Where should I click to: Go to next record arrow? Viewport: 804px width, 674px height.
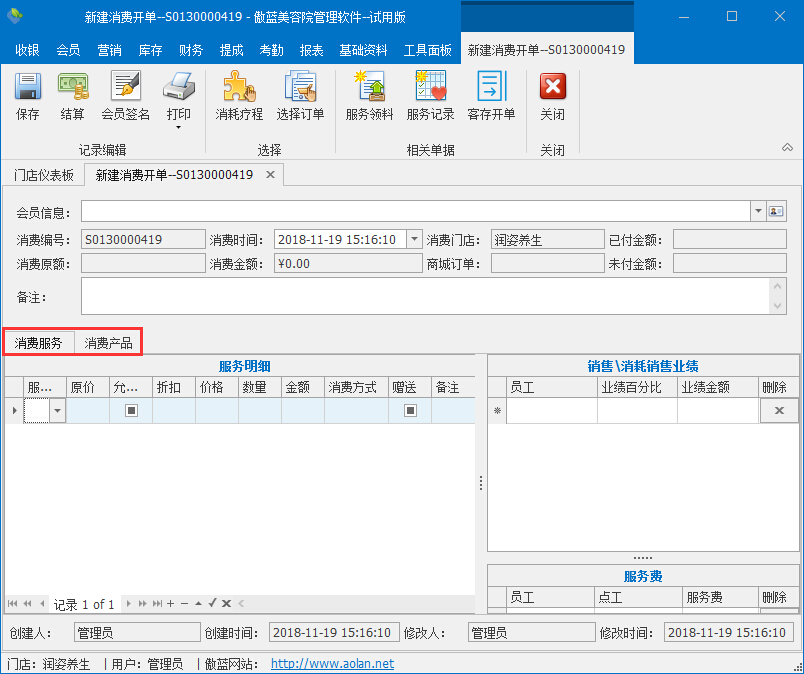pos(128,604)
